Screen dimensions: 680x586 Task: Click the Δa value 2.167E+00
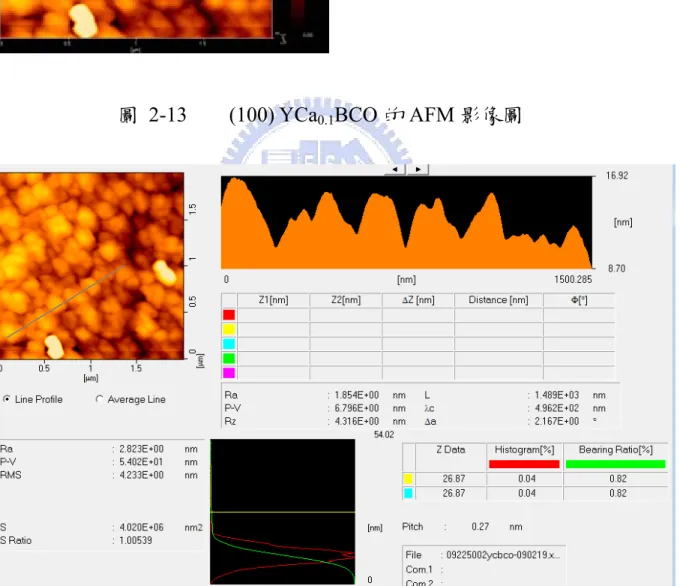(556, 421)
